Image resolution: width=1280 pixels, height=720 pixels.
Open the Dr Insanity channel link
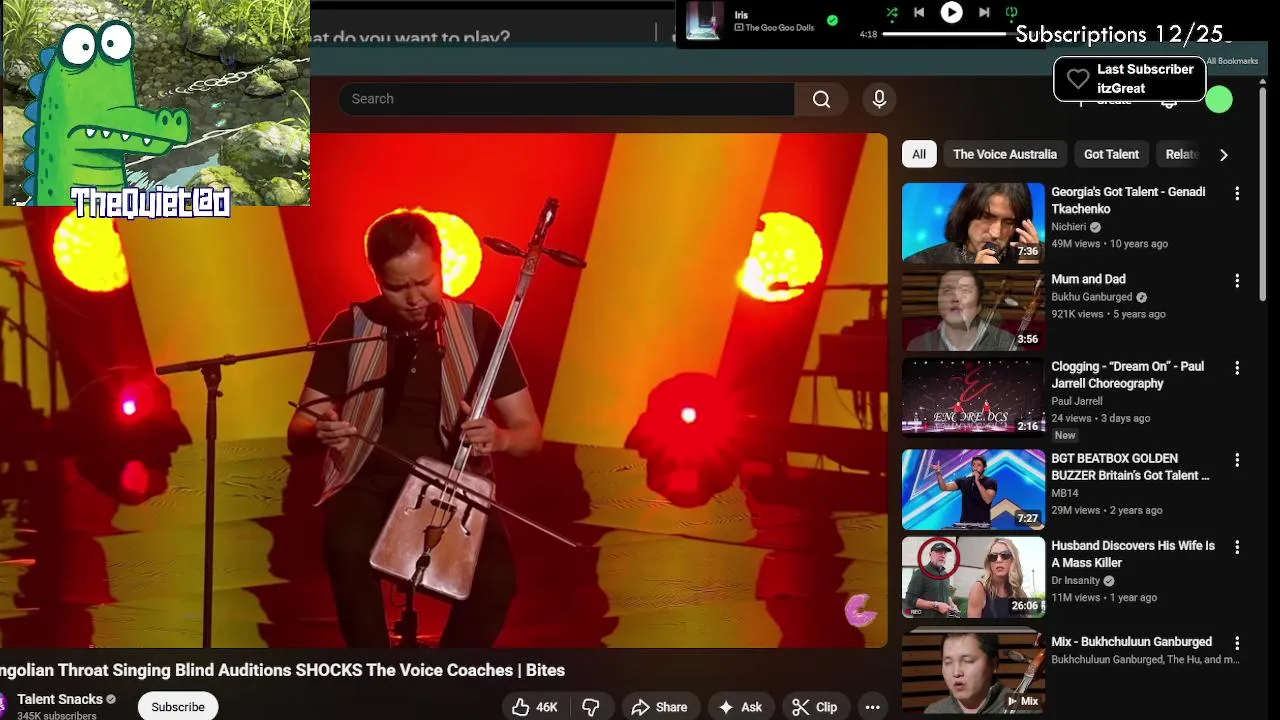1075,580
